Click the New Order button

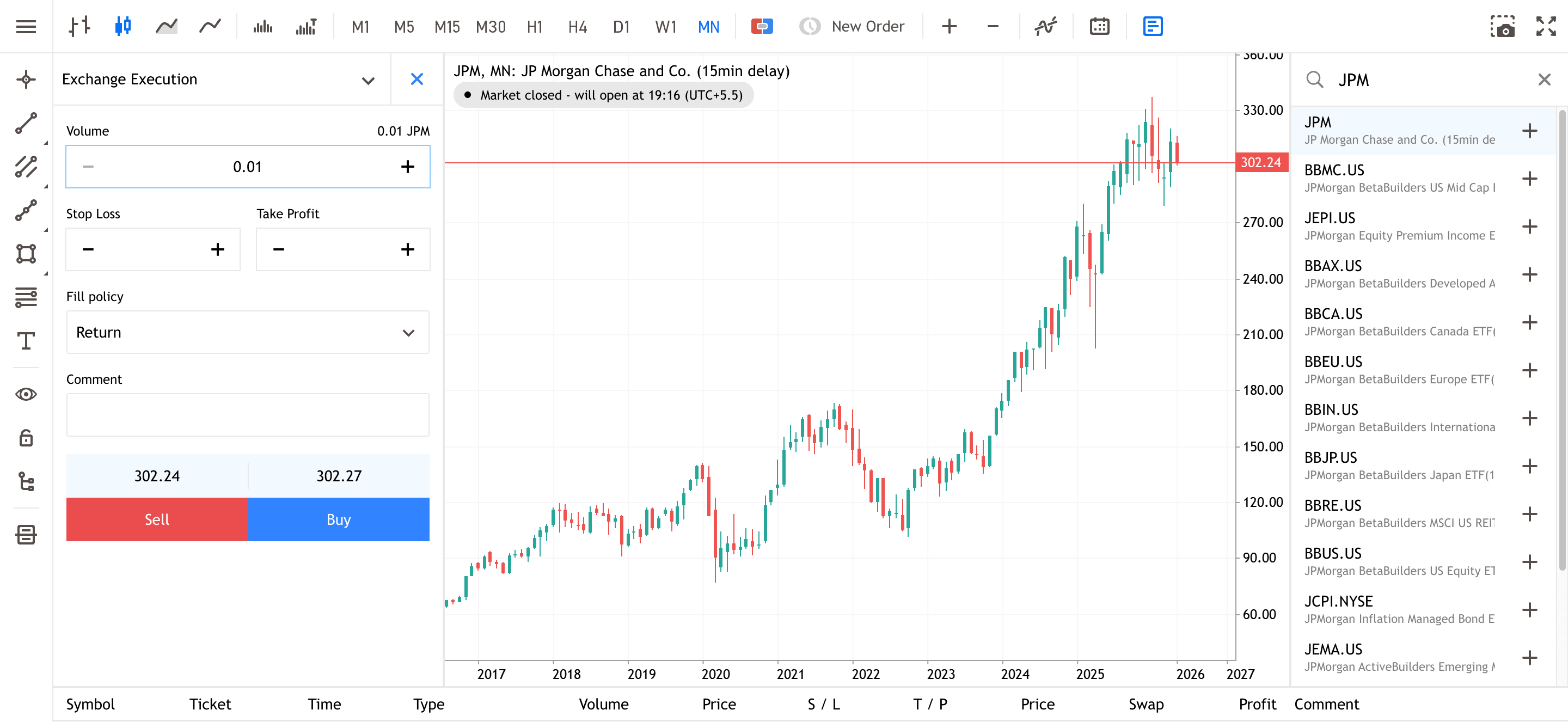pos(852,26)
